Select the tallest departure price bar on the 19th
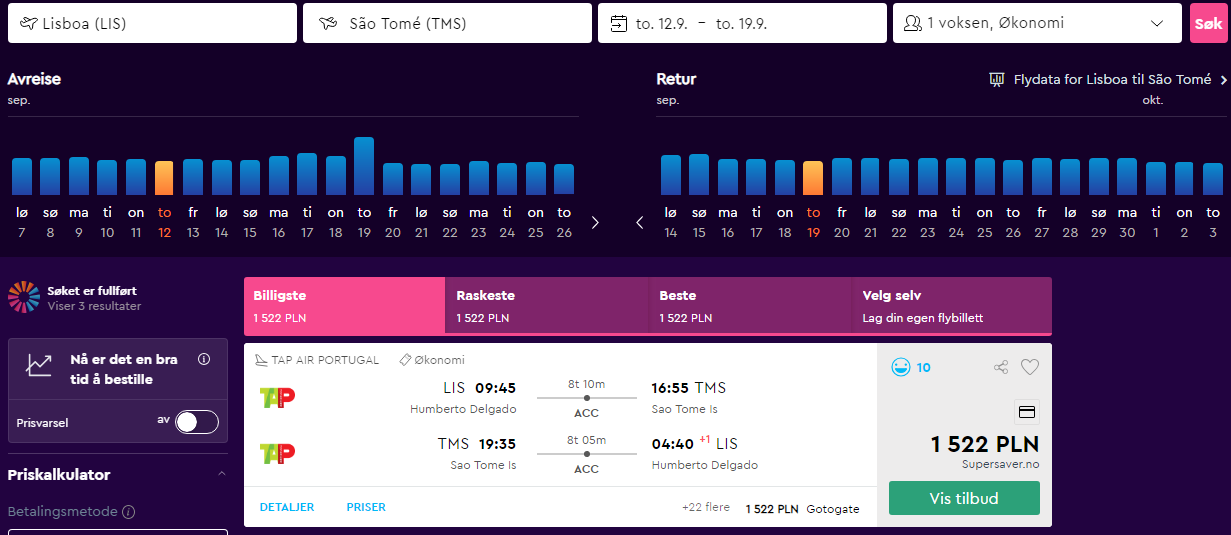Image resolution: width=1231 pixels, height=535 pixels. tap(364, 166)
